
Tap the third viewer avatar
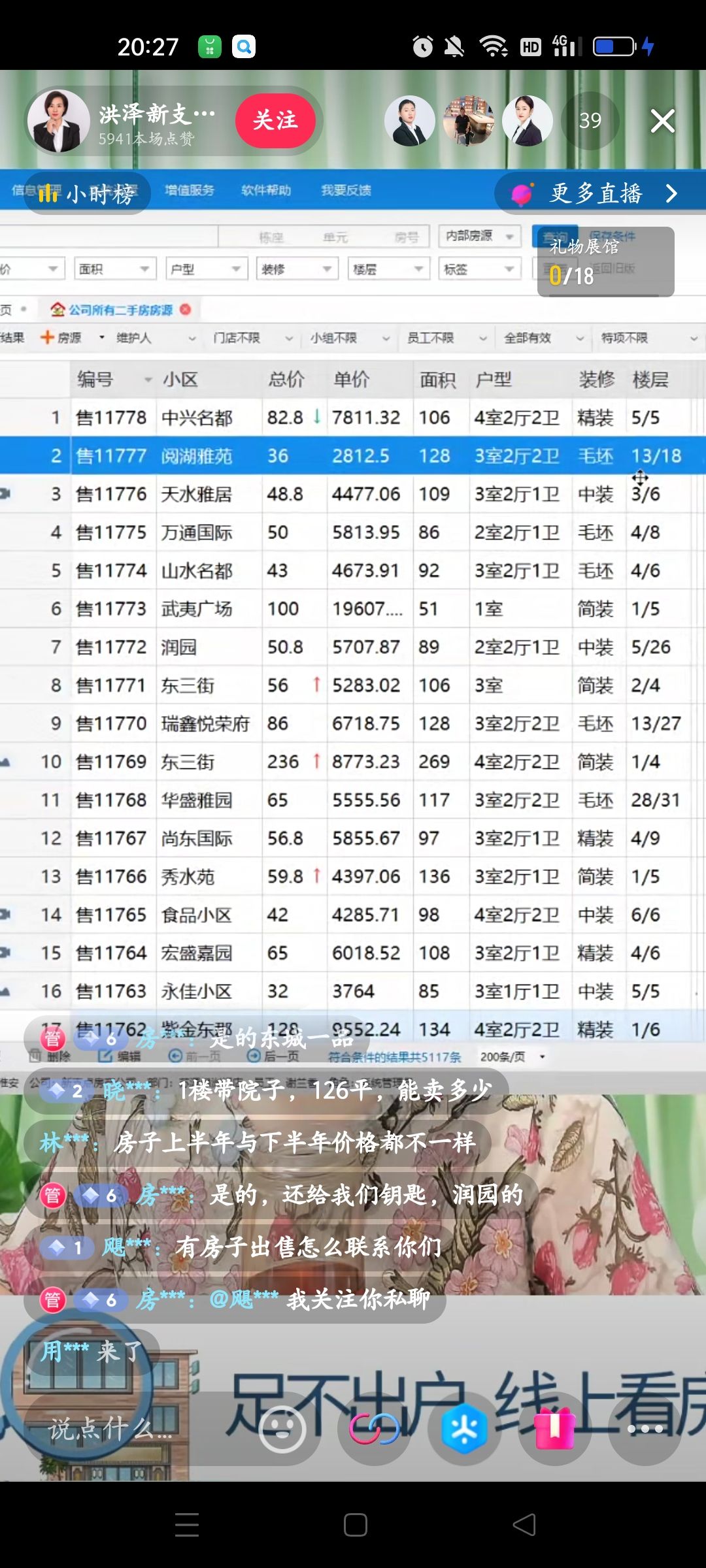[528, 120]
